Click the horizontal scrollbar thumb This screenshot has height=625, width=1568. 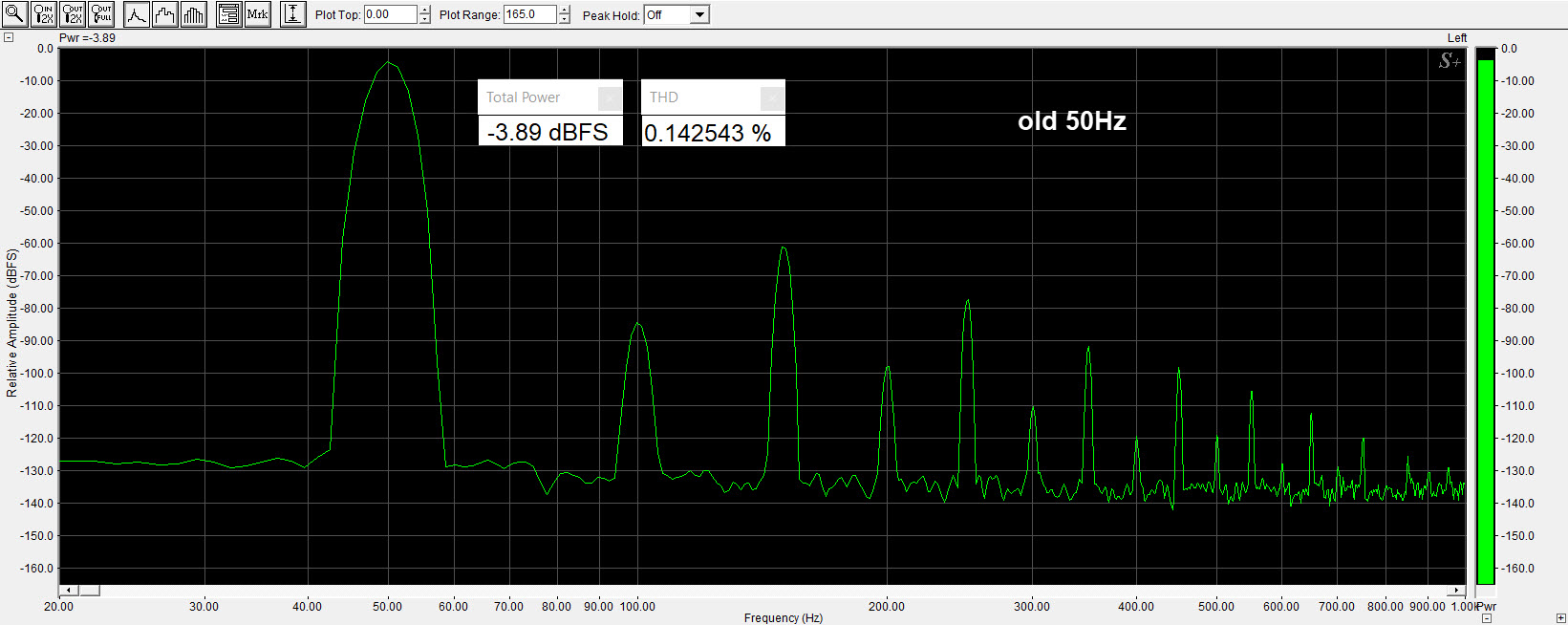coord(88,591)
